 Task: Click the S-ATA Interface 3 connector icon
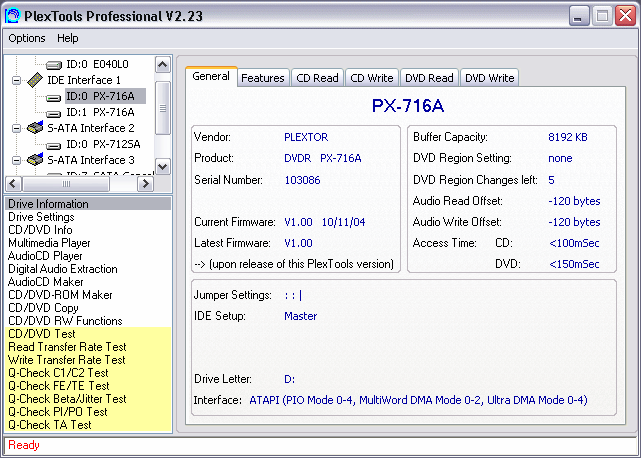click(33, 160)
